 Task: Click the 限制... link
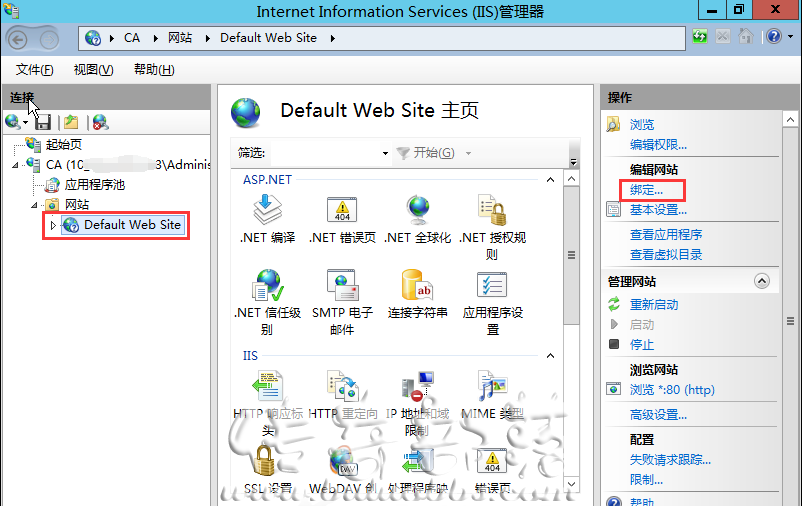[x=647, y=480]
